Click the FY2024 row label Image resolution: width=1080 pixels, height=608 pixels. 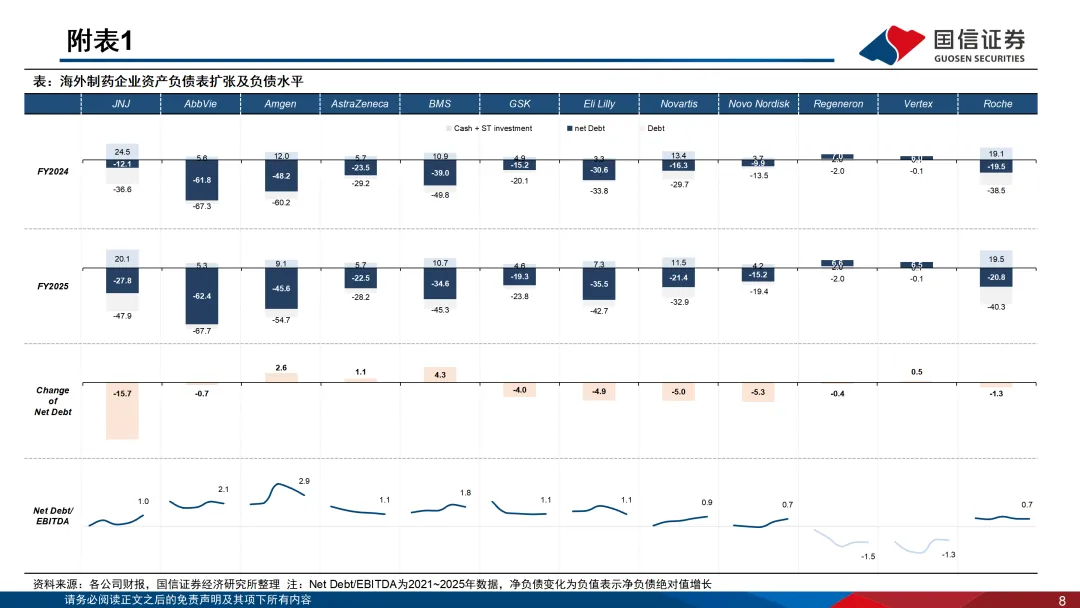53,171
